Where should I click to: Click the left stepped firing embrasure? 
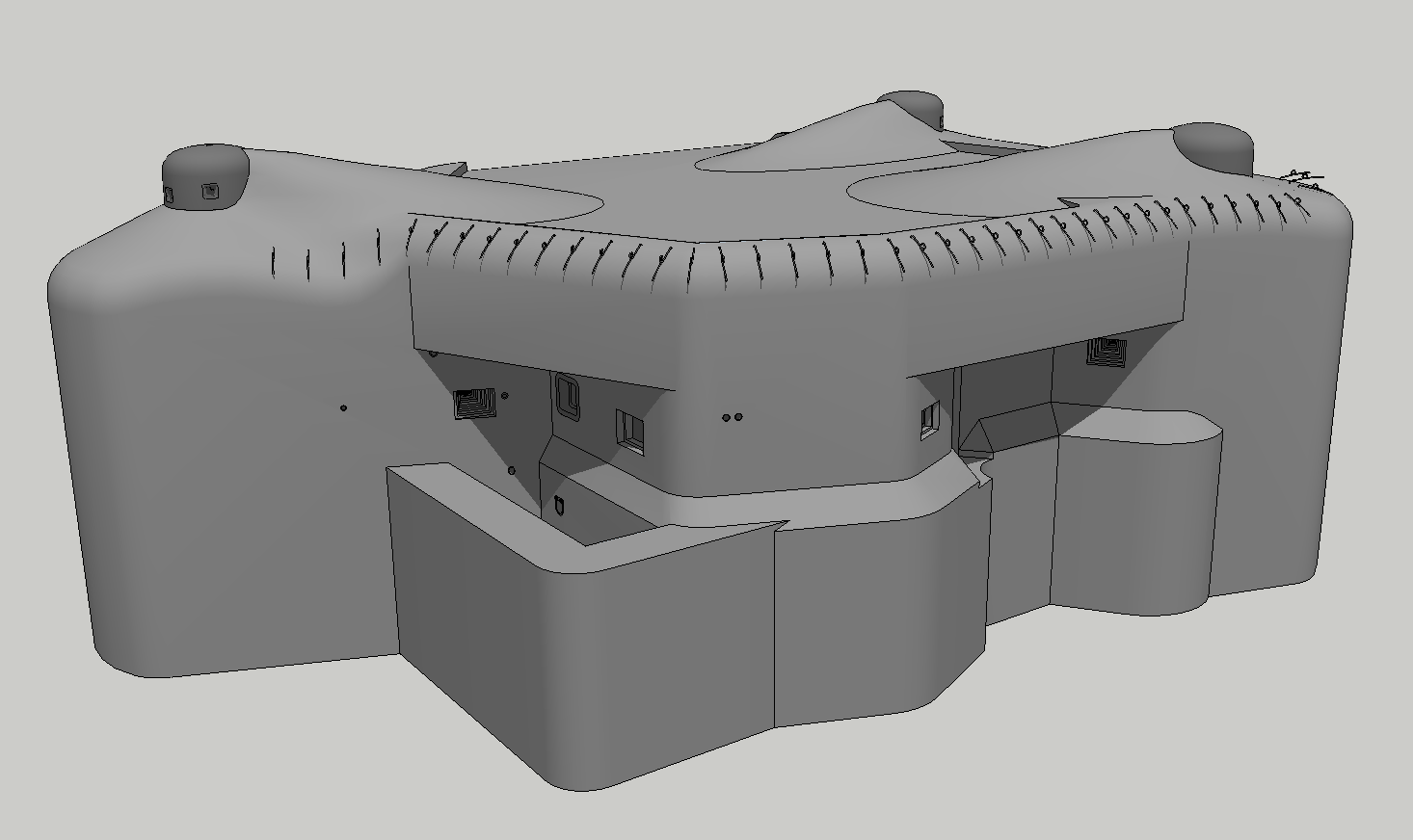[474, 402]
